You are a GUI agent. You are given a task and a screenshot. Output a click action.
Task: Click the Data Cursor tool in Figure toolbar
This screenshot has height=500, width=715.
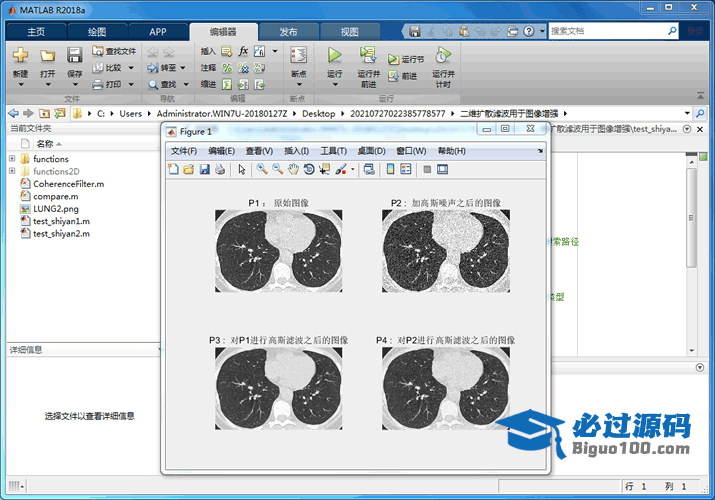tap(325, 169)
